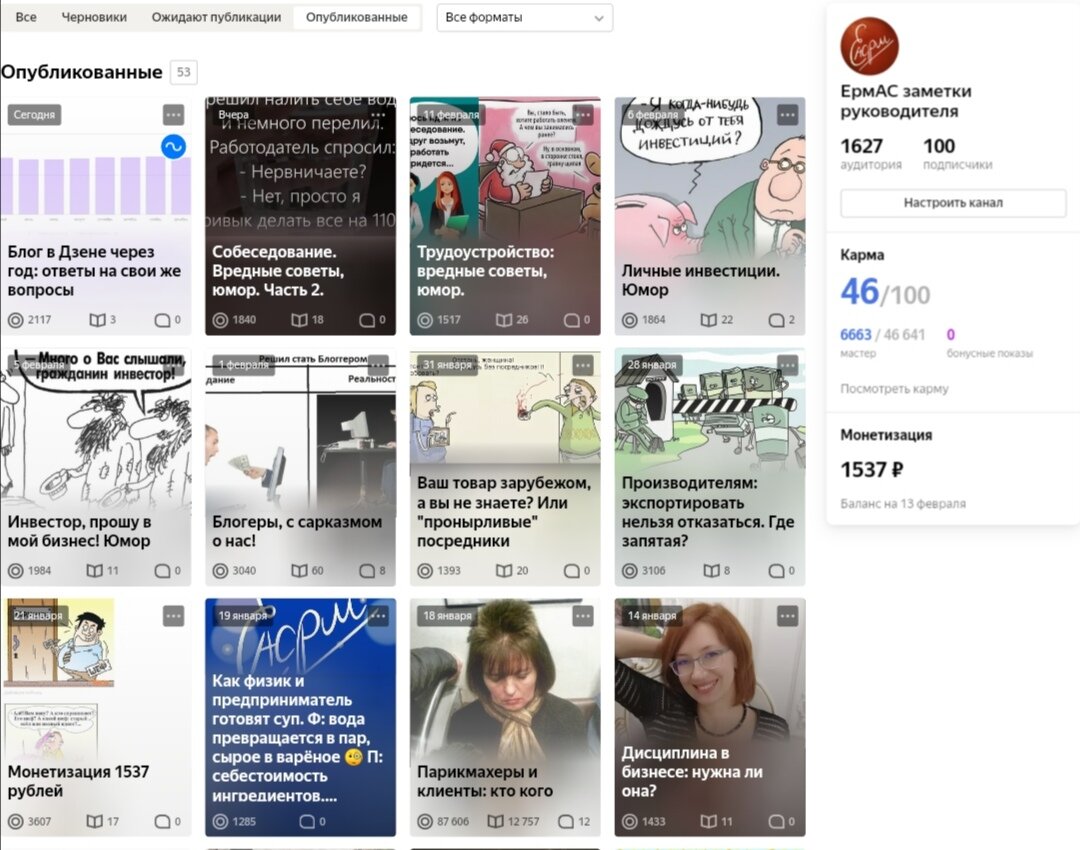
Task: Click comments icon showing 2 on 'Личные инвестиции'
Action: point(776,320)
